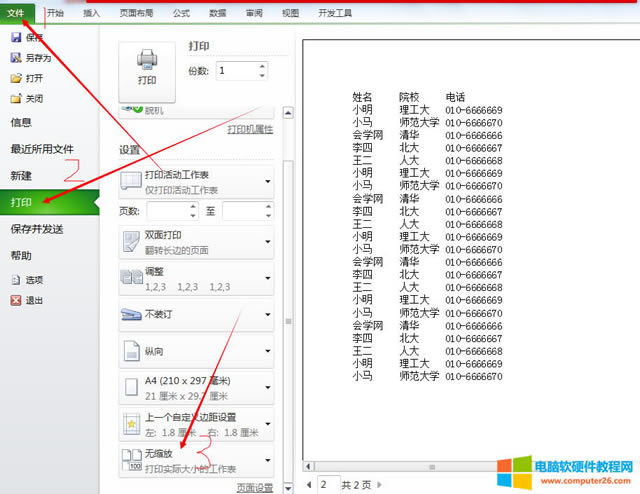Click the Save As icon

(16, 58)
